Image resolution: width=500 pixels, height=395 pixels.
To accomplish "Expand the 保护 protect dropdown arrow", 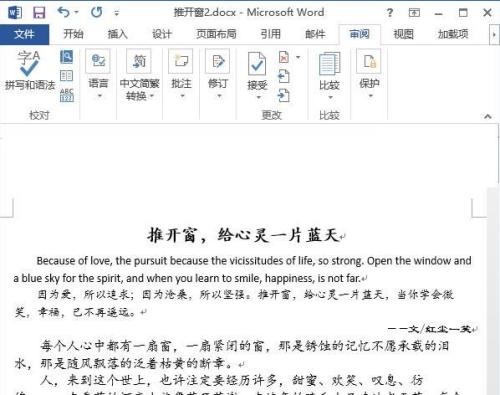I will (370, 96).
